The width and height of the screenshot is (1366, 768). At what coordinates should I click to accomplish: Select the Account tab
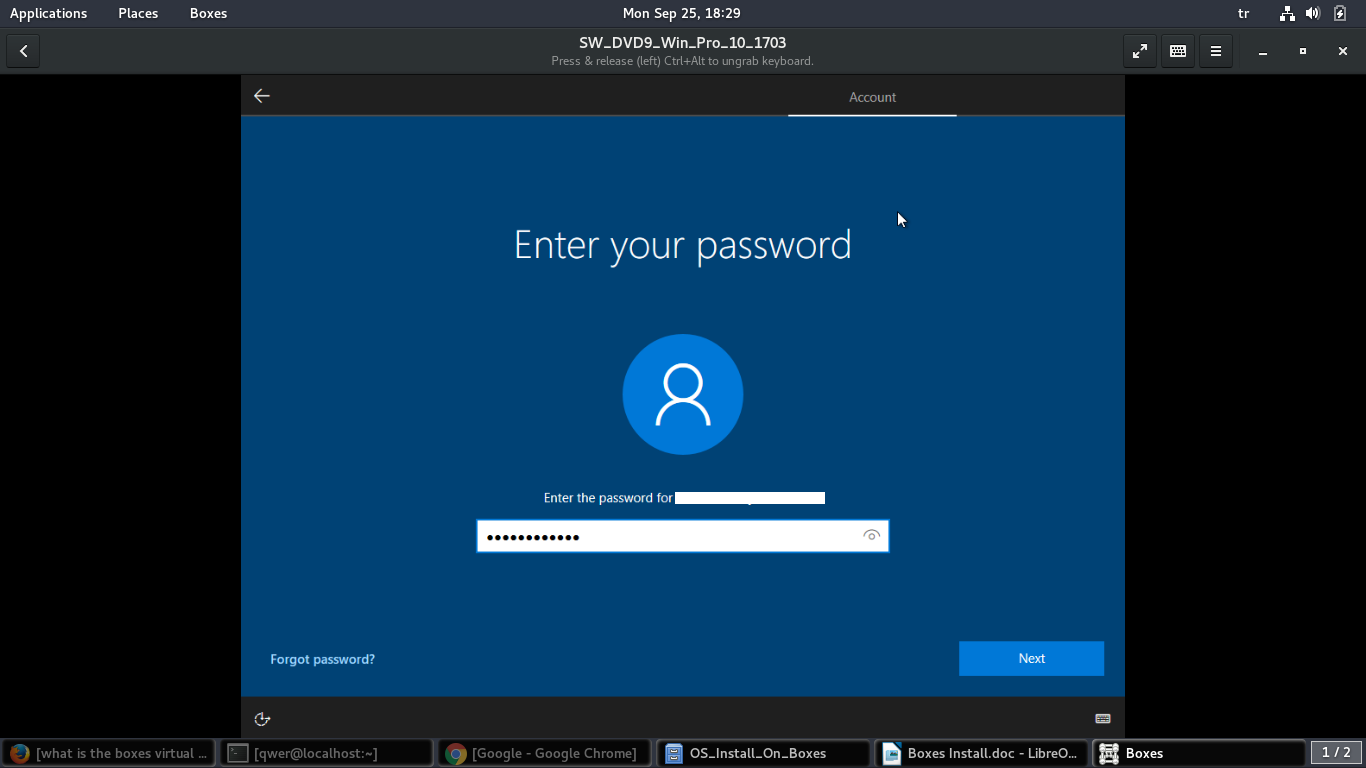pos(872,97)
